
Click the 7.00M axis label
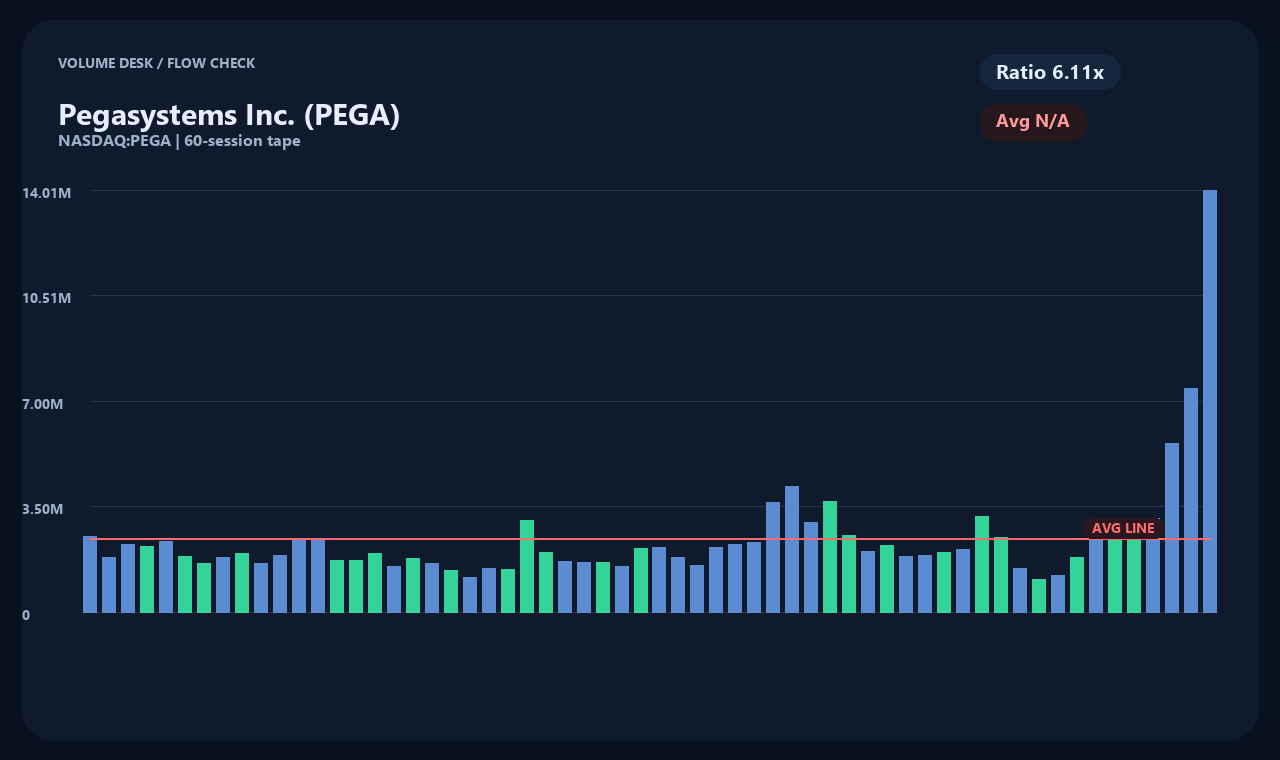42,404
